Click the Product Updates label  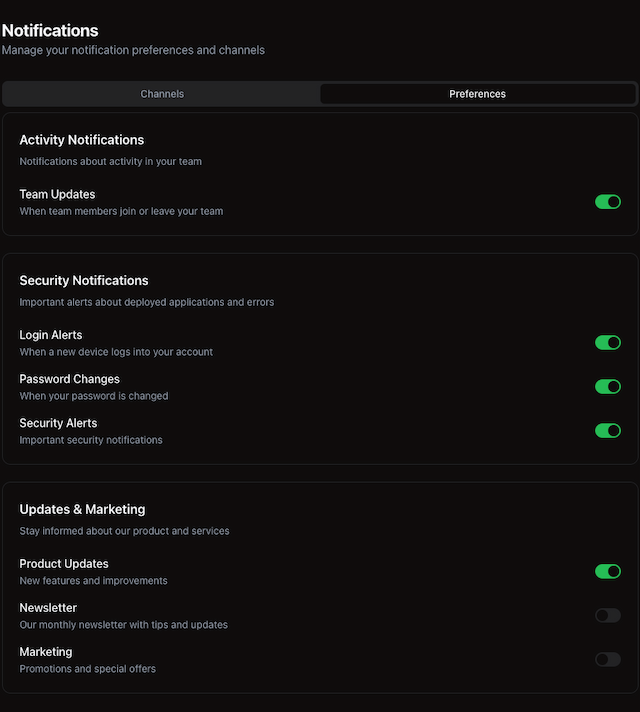(x=64, y=564)
